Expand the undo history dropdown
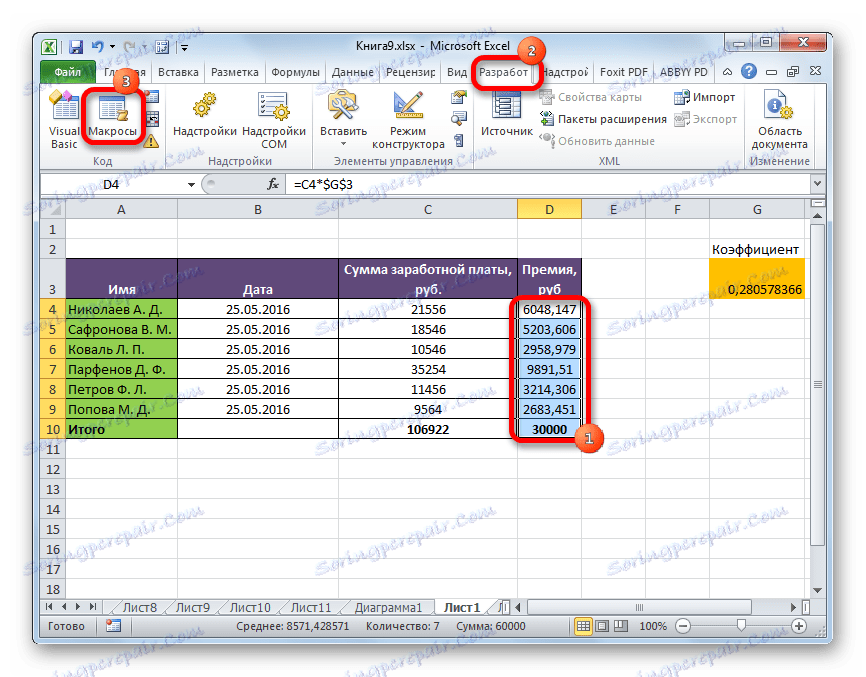Viewport: 866px width, 677px height. [x=112, y=47]
